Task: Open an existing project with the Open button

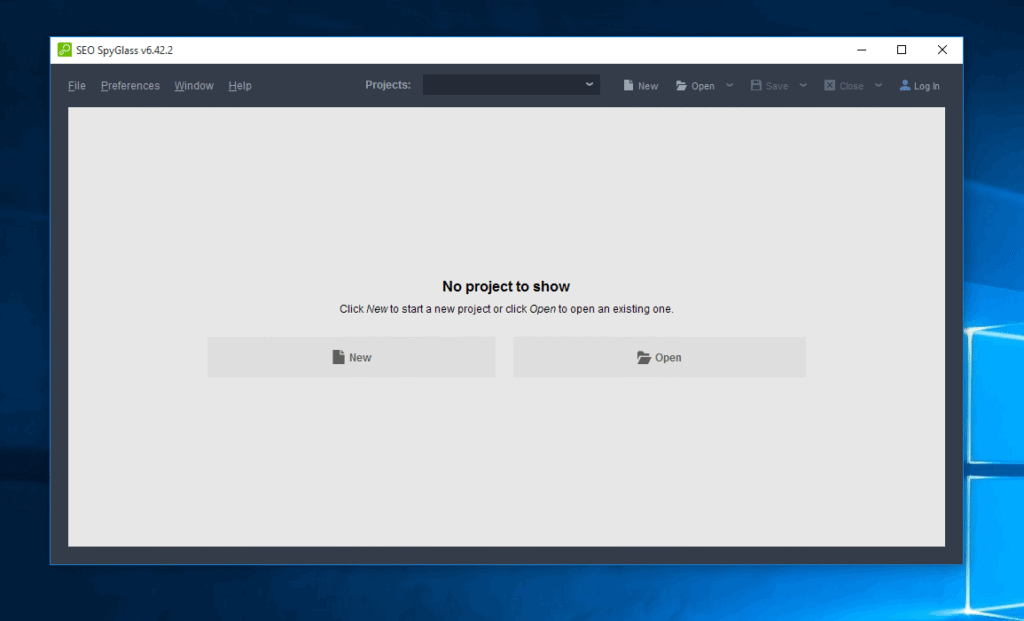Action: (659, 356)
